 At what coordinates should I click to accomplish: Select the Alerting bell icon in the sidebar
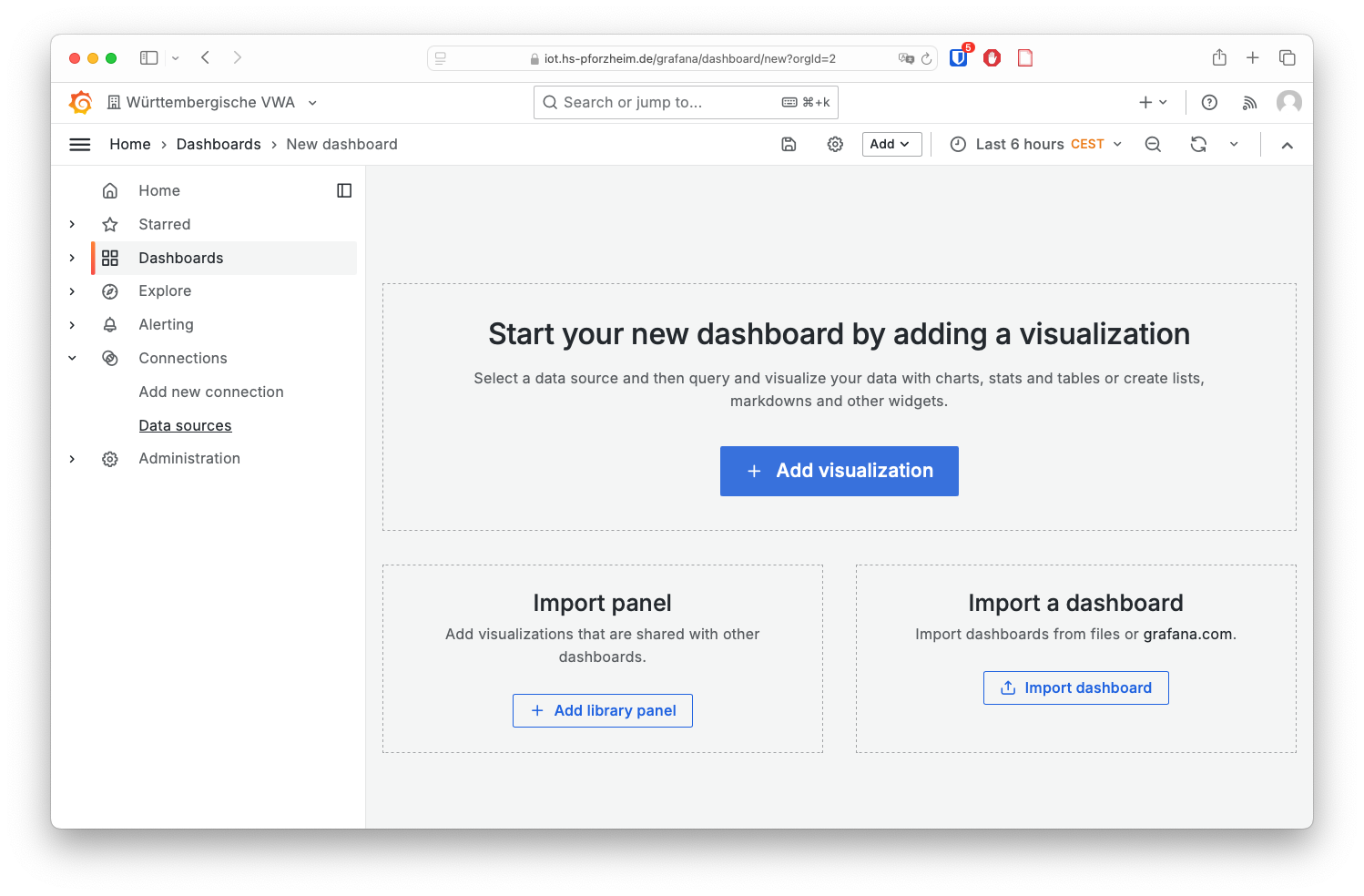point(110,324)
